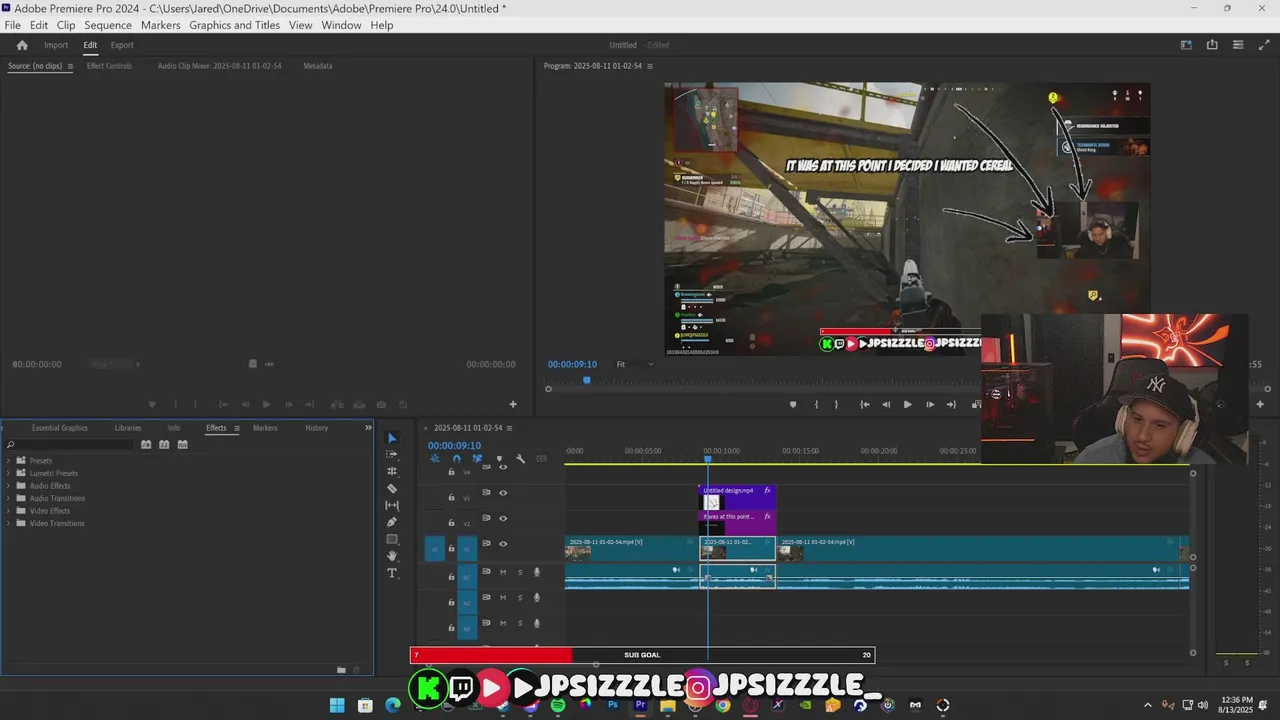
Task: Open Program monitor panel menu
Action: 650,66
